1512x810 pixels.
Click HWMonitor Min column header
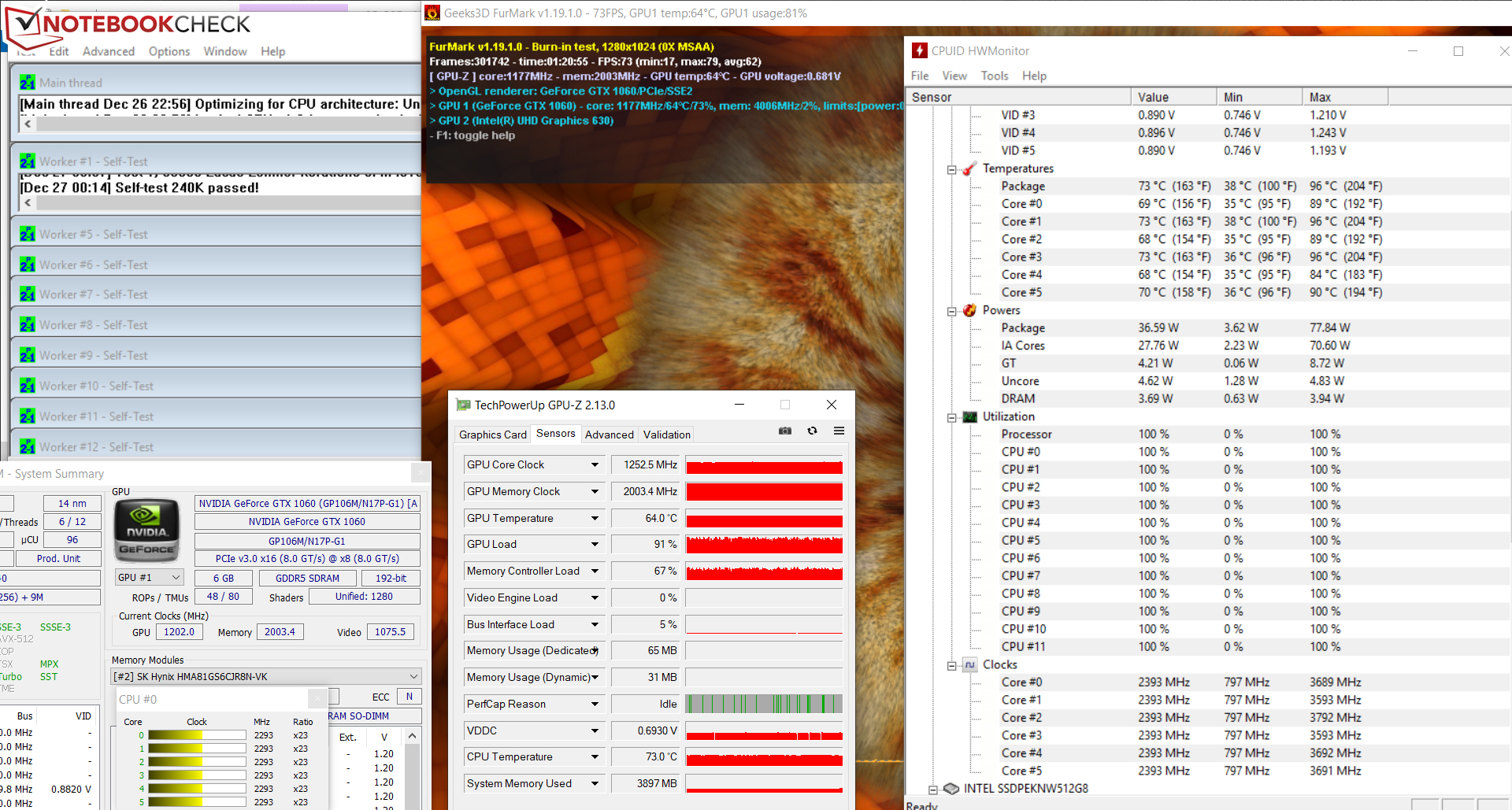[1259, 97]
